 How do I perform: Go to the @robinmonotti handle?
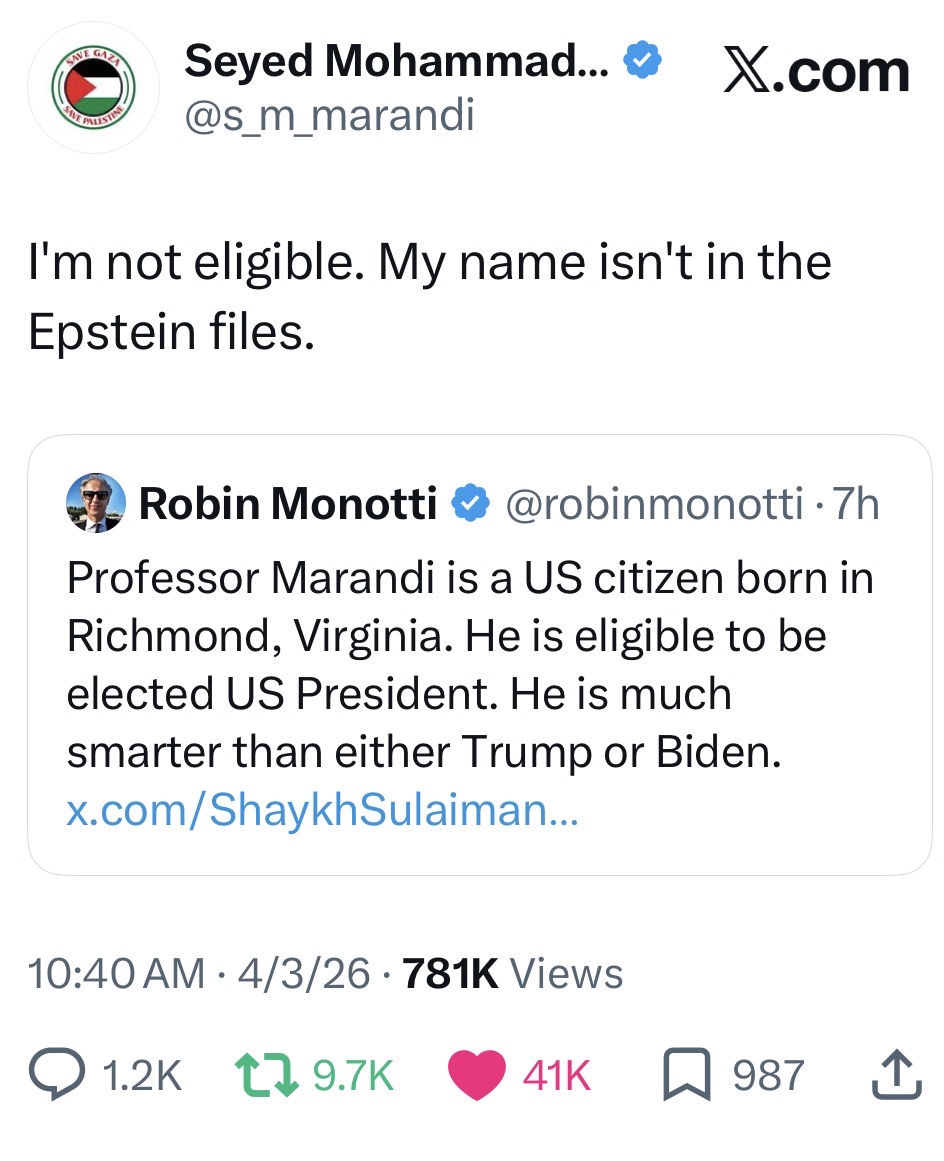tap(654, 504)
